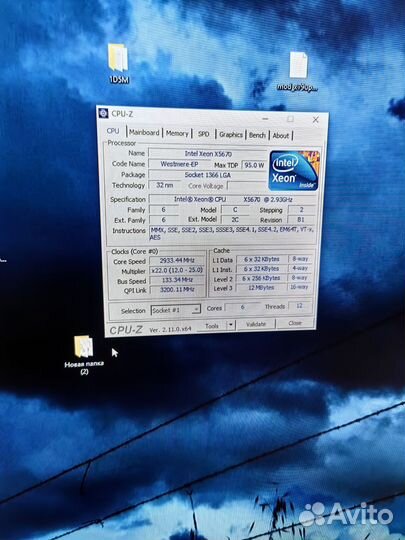Click the Instructions list field
This screenshot has width=405, height=540.
(x=232, y=233)
